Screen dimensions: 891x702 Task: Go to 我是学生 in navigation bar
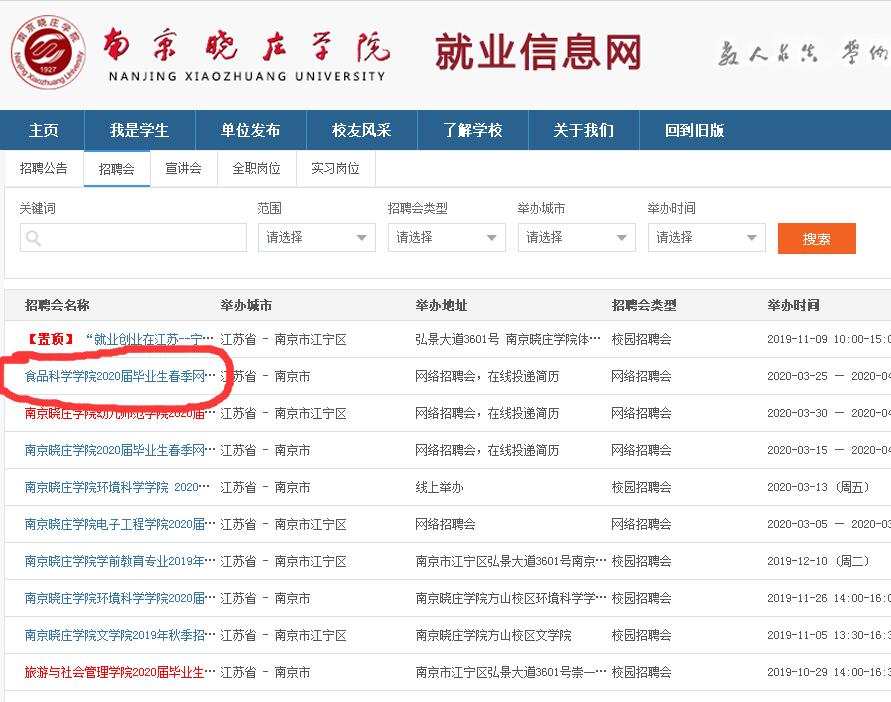point(139,131)
